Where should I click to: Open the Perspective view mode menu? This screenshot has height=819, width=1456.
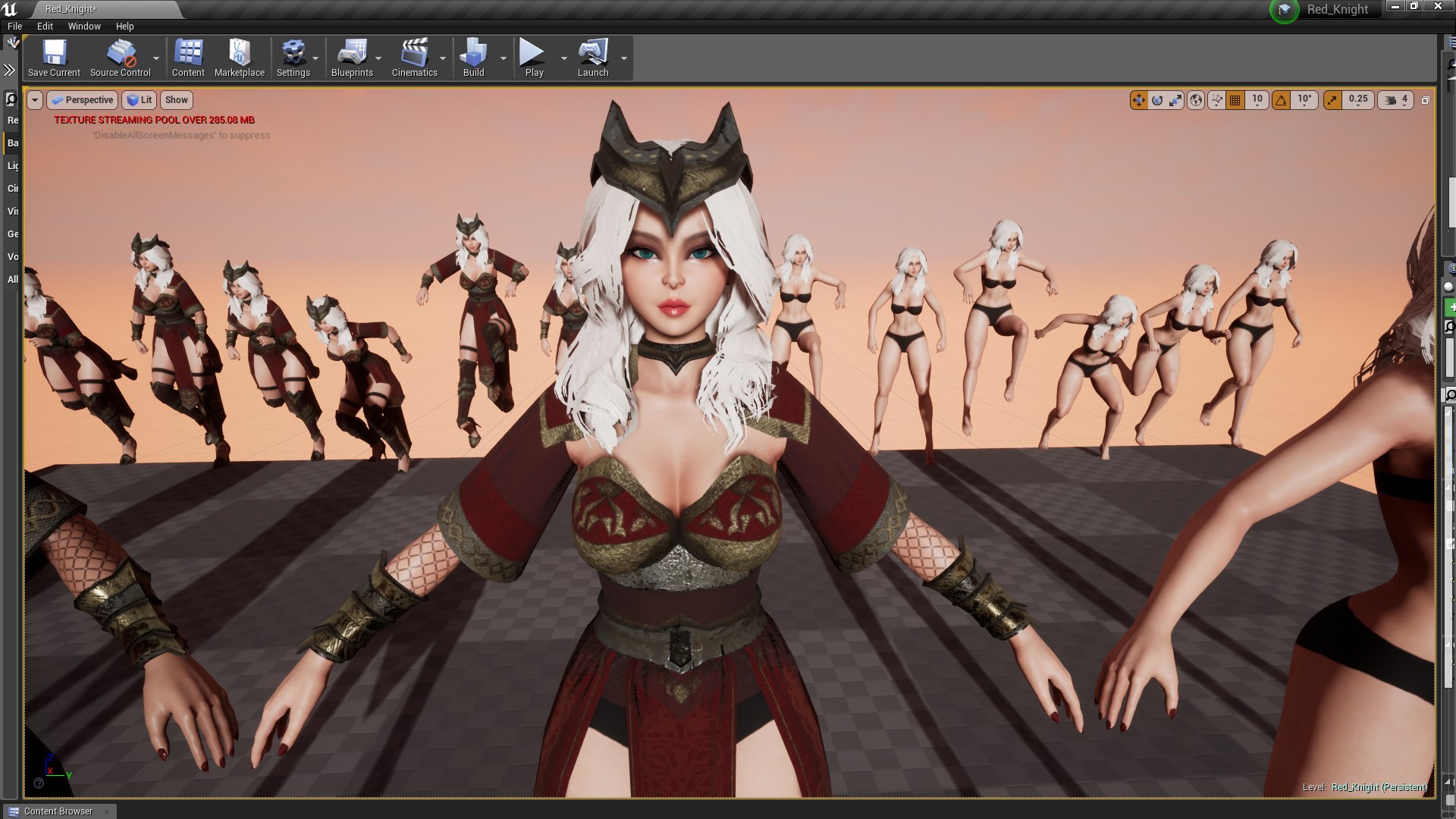click(x=82, y=100)
